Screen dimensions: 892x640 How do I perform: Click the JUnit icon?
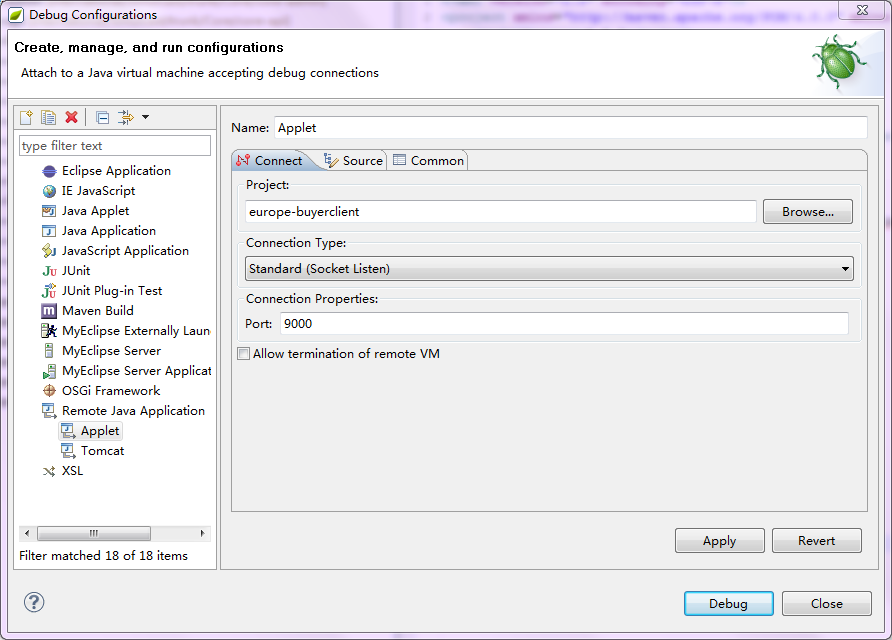(x=49, y=271)
